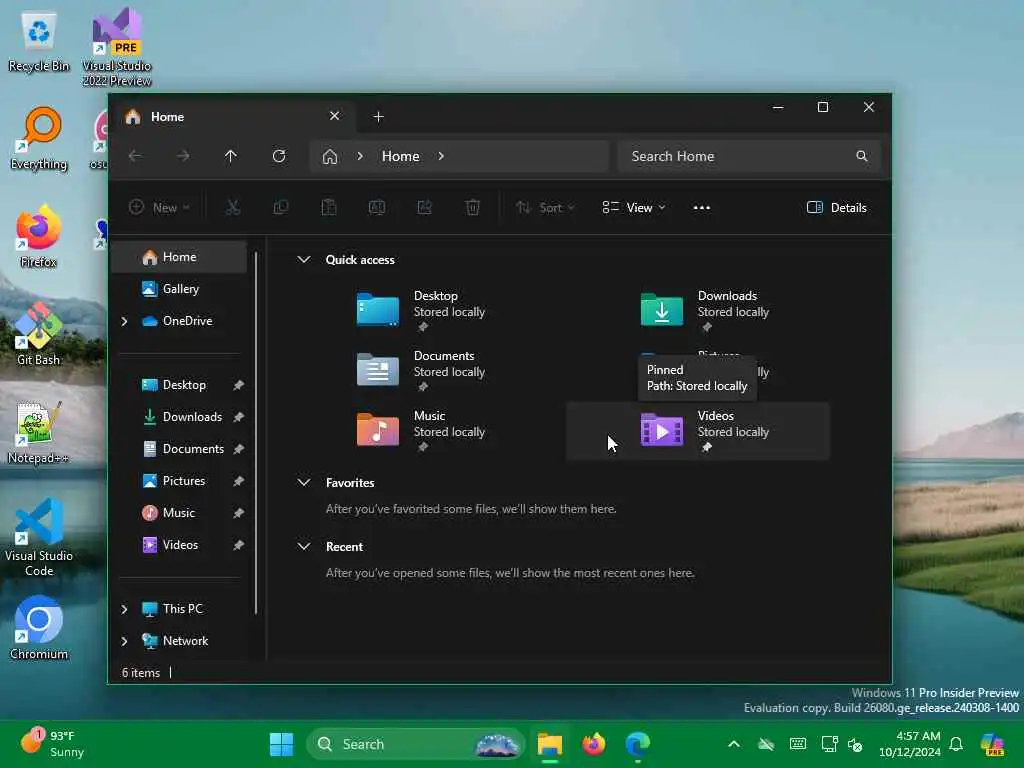The image size is (1024, 768).
Task: Select Gallery in the navigation pane
Action: 180,289
